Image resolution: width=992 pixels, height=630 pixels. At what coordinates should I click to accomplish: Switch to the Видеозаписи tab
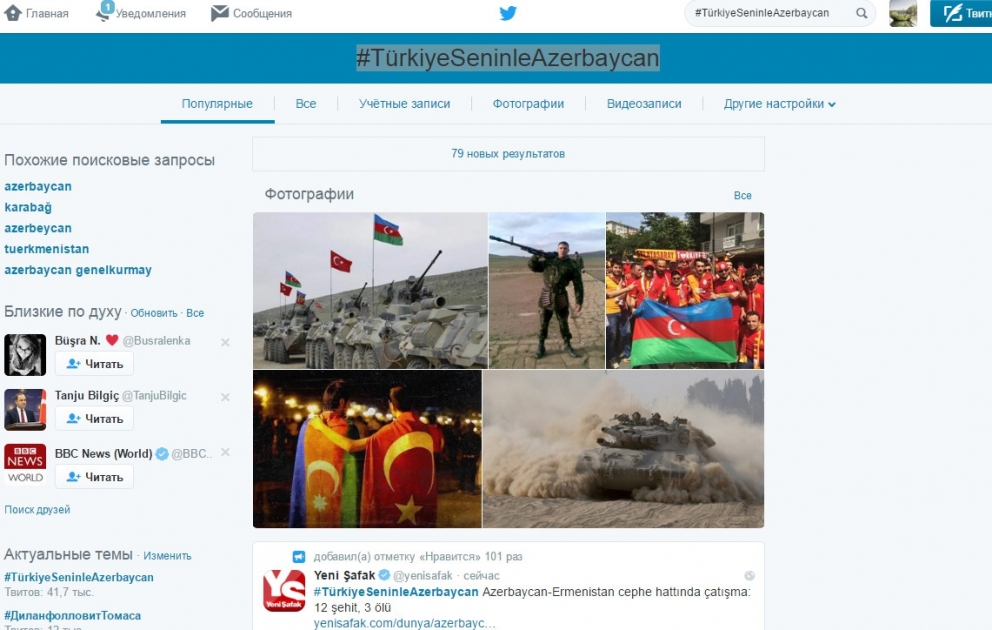click(644, 104)
